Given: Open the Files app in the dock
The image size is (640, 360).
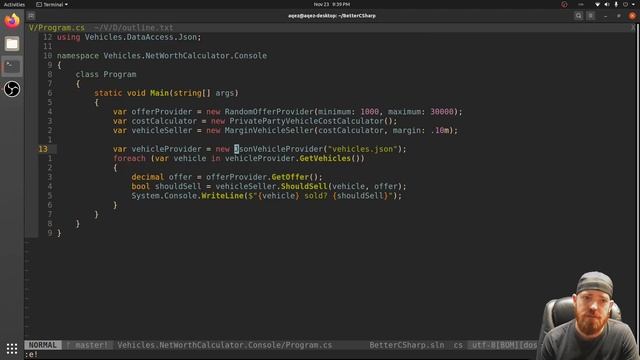Looking at the screenshot, I should tap(12, 44).
